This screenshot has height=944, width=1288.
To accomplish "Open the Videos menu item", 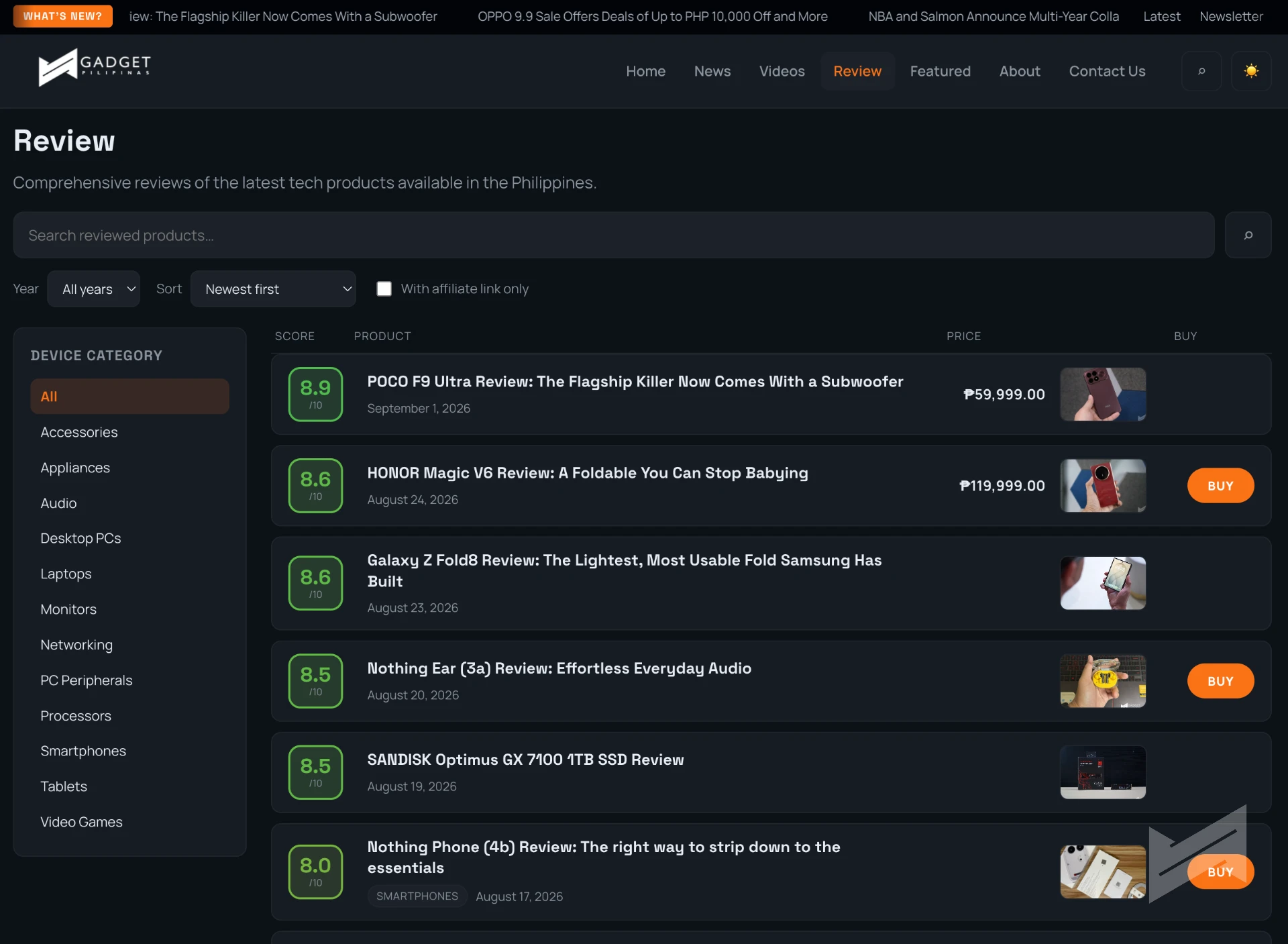I will (x=782, y=71).
